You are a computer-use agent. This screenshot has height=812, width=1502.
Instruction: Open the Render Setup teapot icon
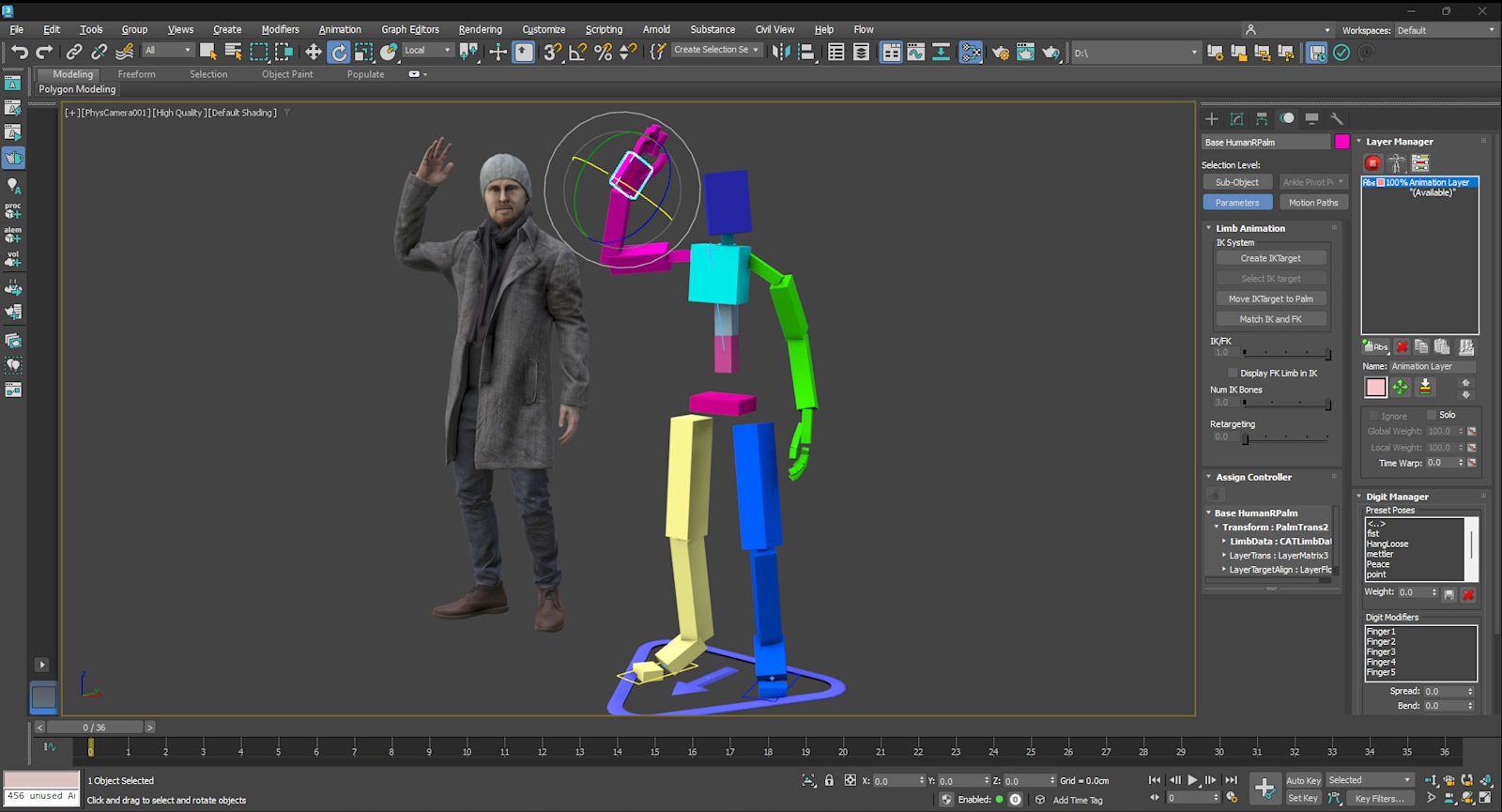click(1001, 53)
